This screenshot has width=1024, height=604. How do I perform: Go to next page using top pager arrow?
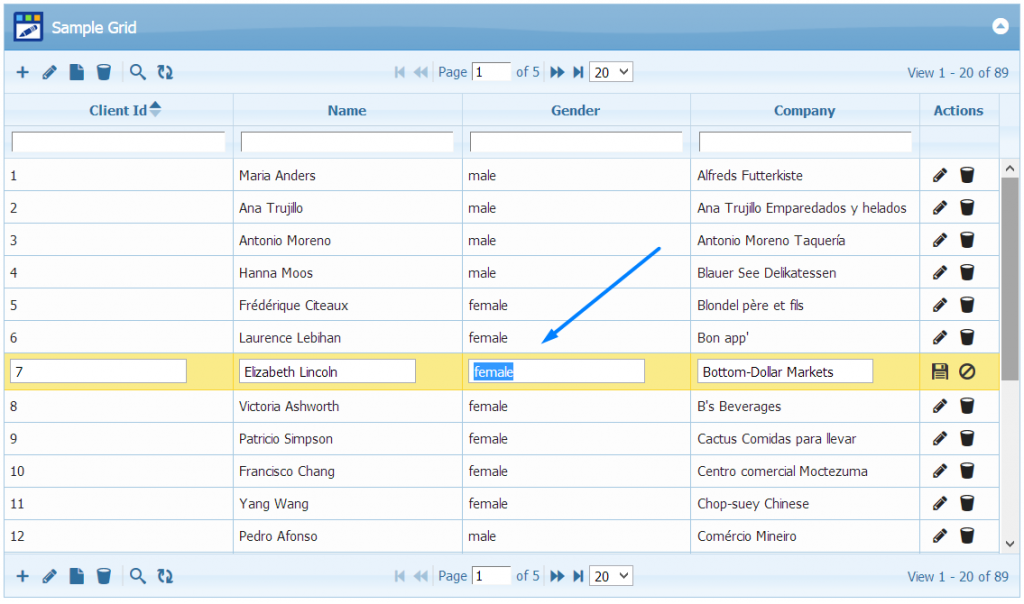pos(557,72)
